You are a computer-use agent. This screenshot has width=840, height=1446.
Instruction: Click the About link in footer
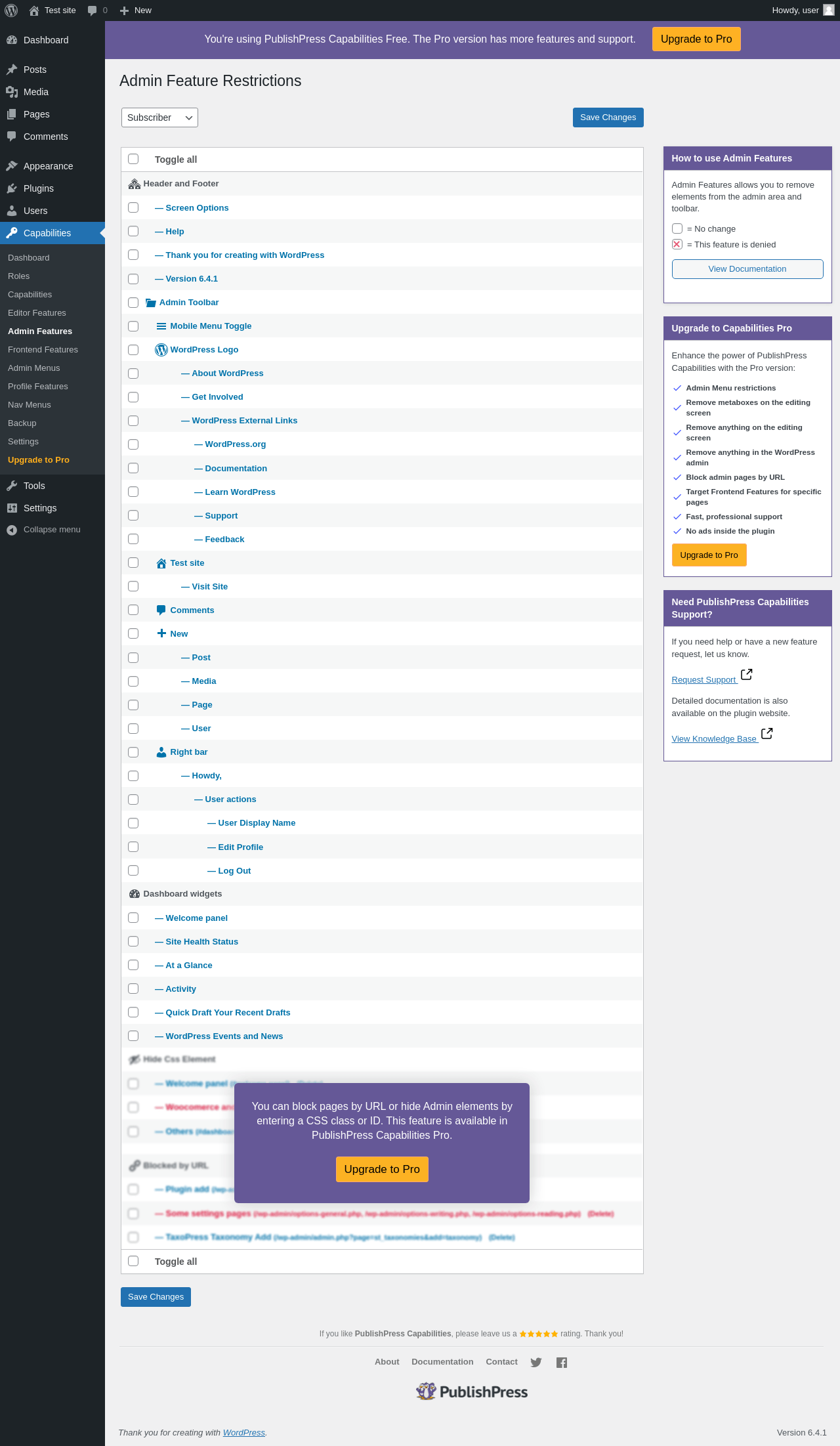[x=387, y=1362]
